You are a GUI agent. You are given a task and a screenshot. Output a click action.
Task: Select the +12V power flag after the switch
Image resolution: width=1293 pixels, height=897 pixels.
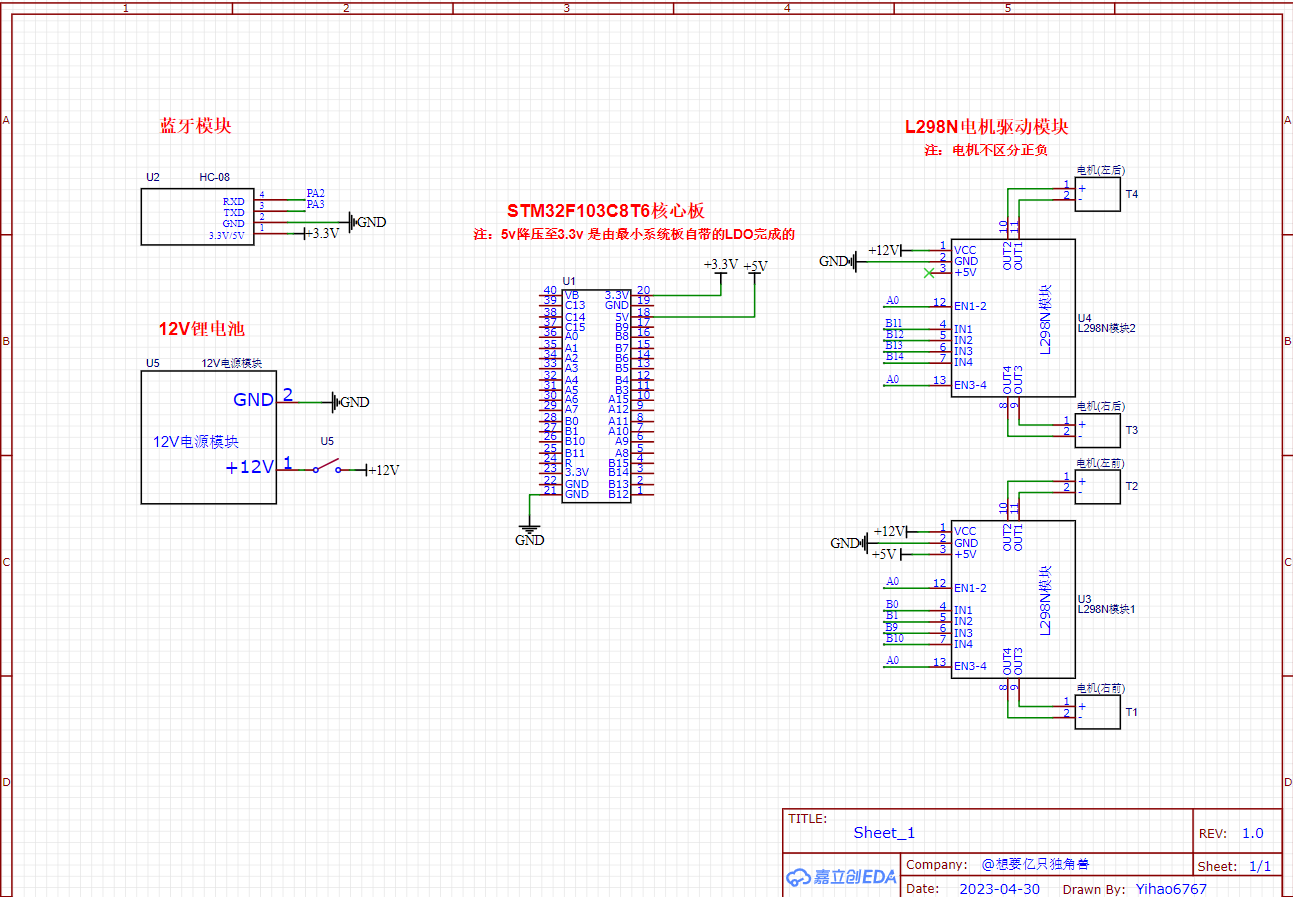381,470
